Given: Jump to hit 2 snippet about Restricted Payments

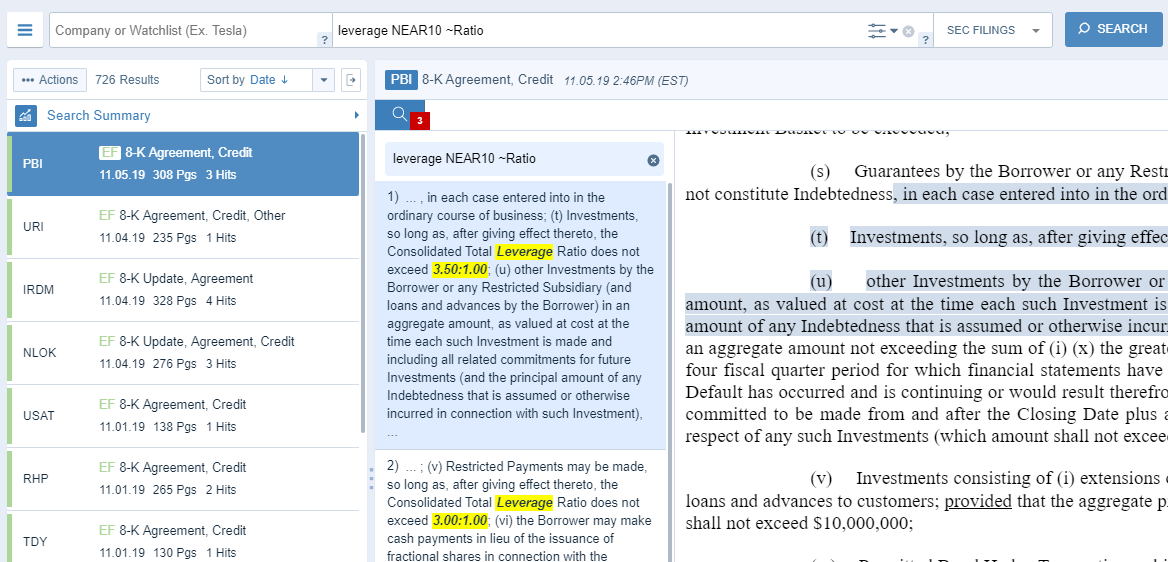Looking at the screenshot, I should [x=521, y=507].
